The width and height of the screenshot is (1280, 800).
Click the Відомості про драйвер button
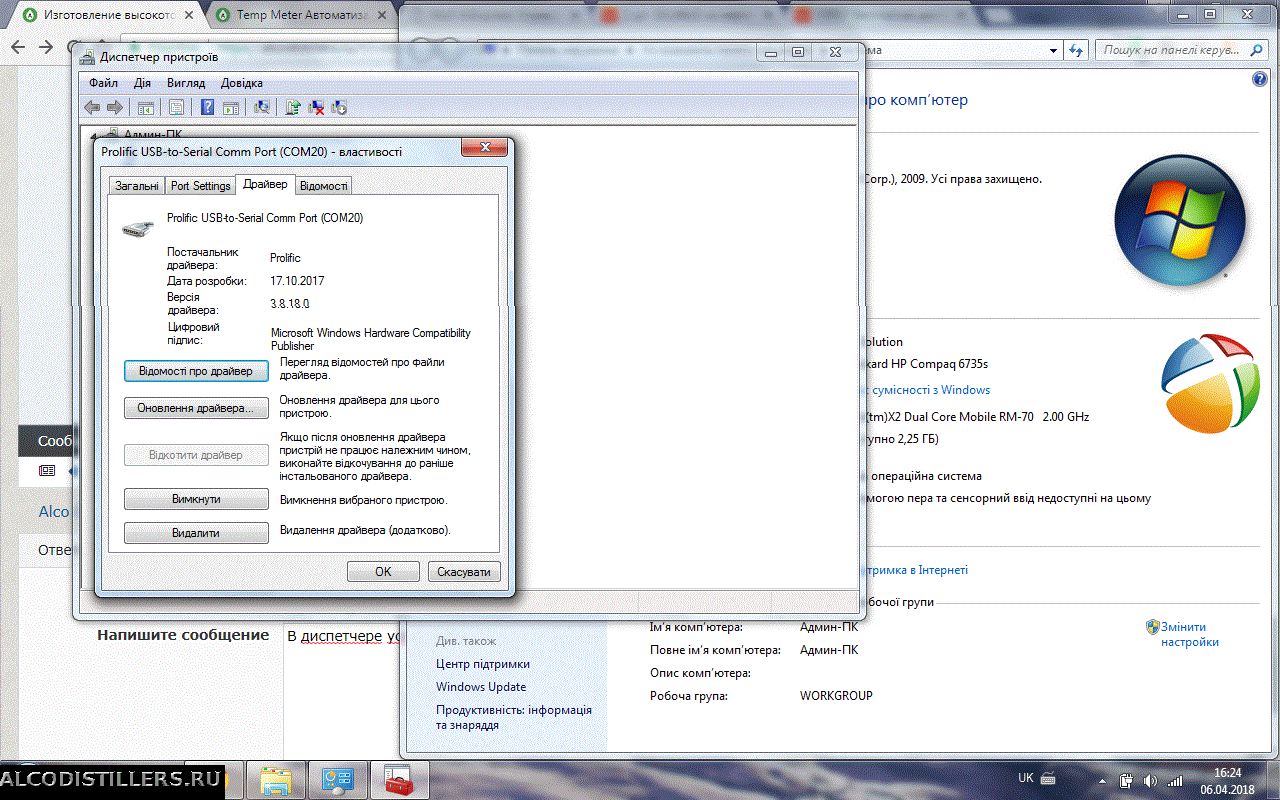196,371
